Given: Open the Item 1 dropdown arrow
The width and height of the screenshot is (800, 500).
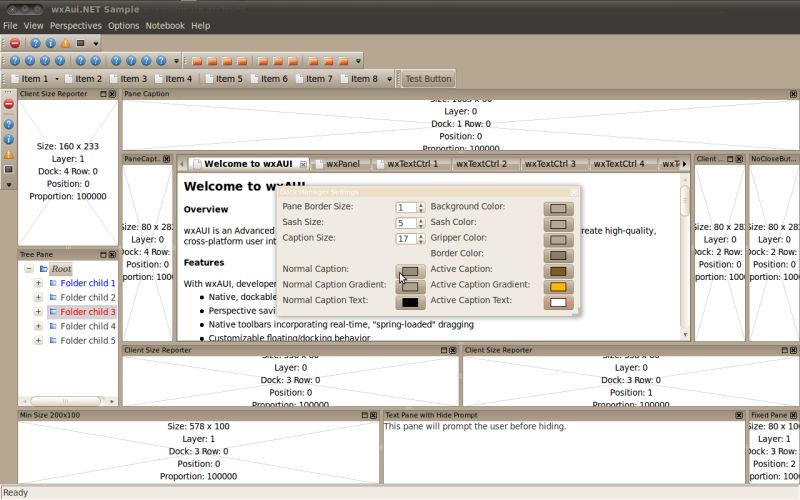Looking at the screenshot, I should click(57, 79).
